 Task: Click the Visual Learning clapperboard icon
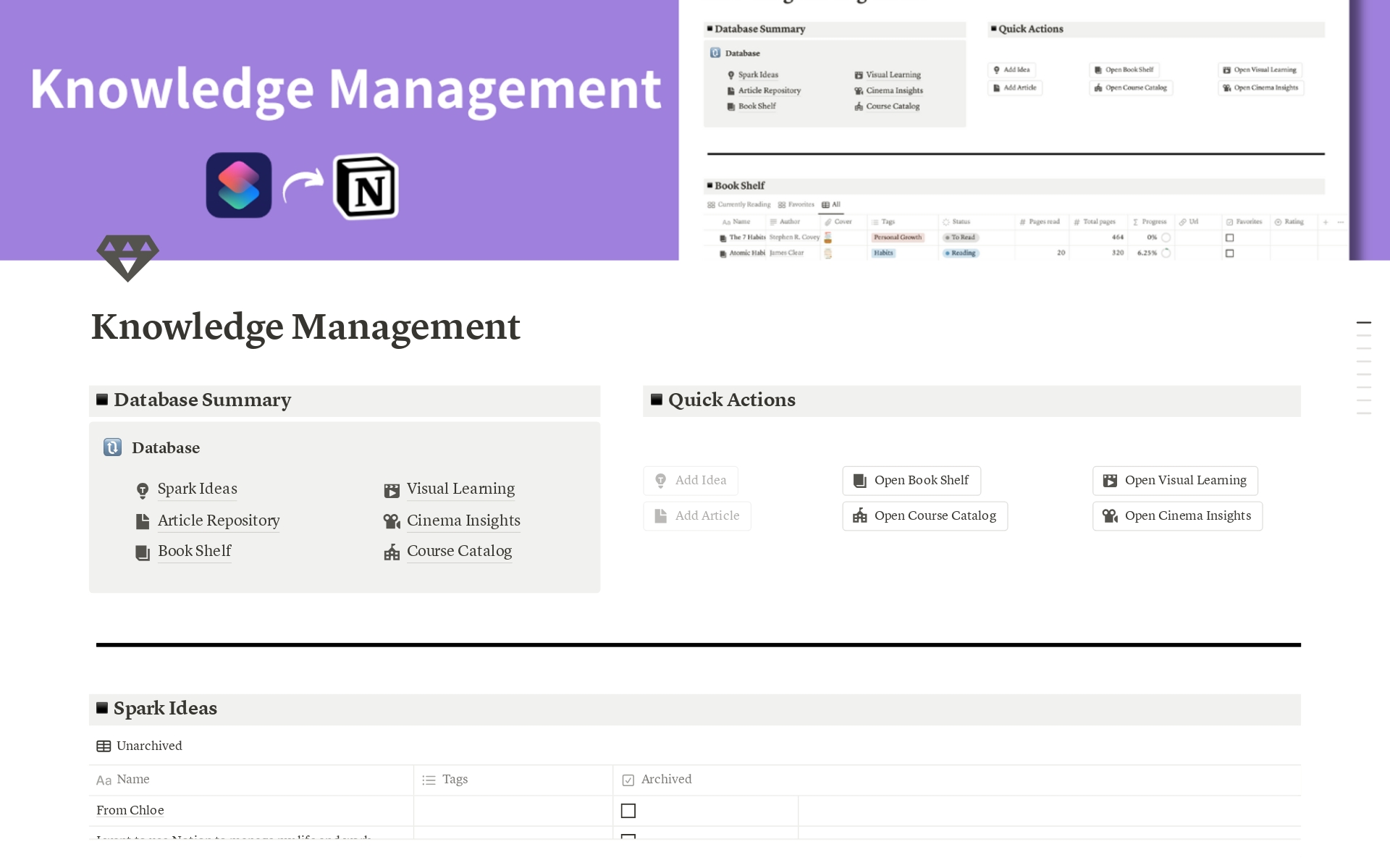(392, 490)
